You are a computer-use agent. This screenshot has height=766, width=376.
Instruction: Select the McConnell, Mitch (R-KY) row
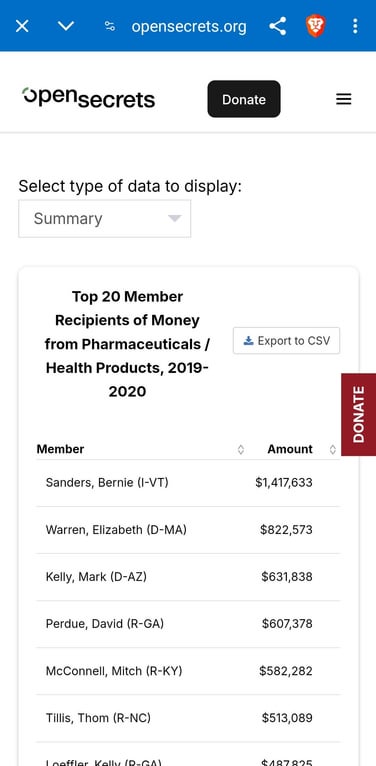coord(188,671)
